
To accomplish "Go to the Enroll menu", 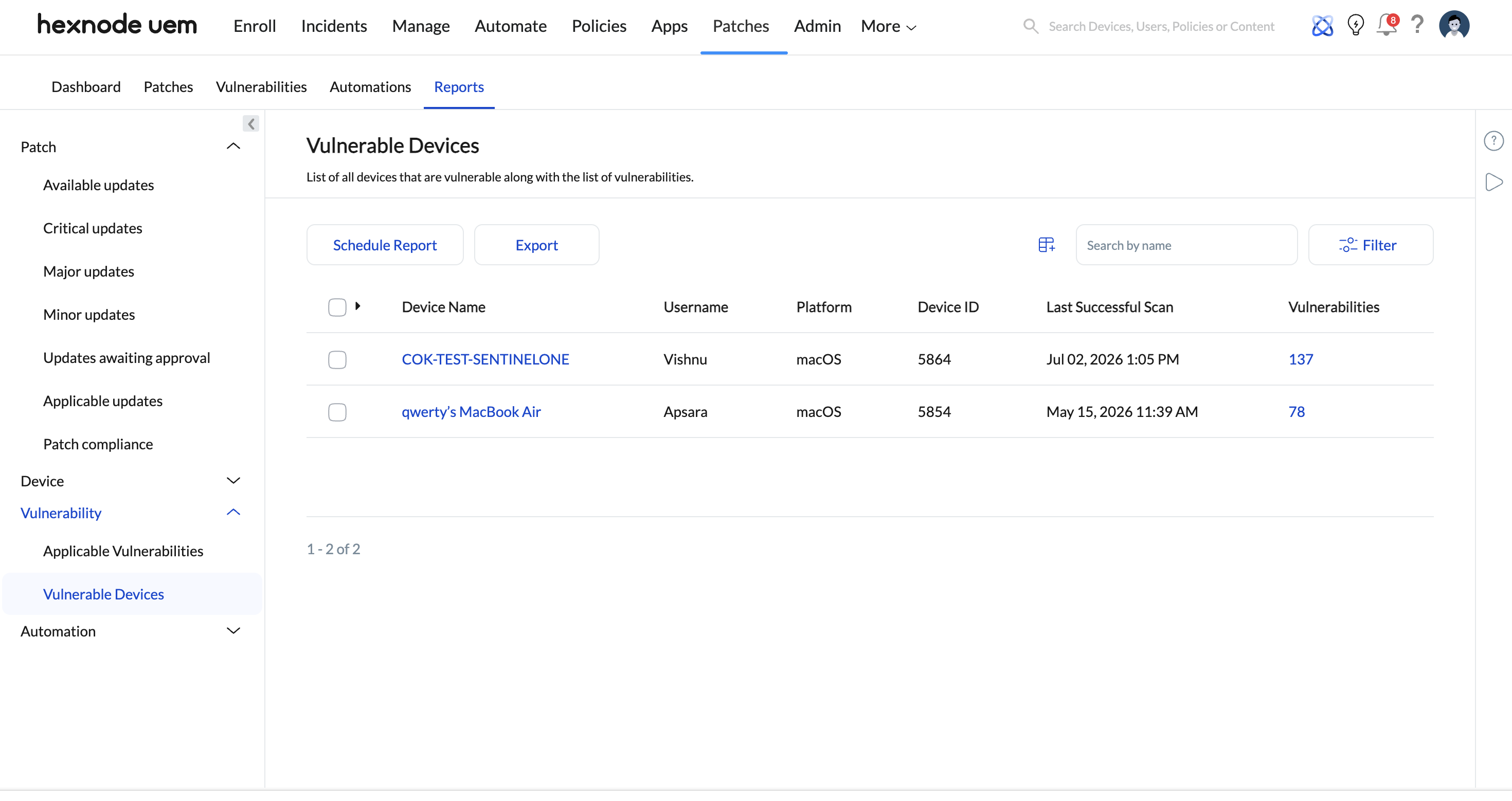I will click(x=255, y=26).
